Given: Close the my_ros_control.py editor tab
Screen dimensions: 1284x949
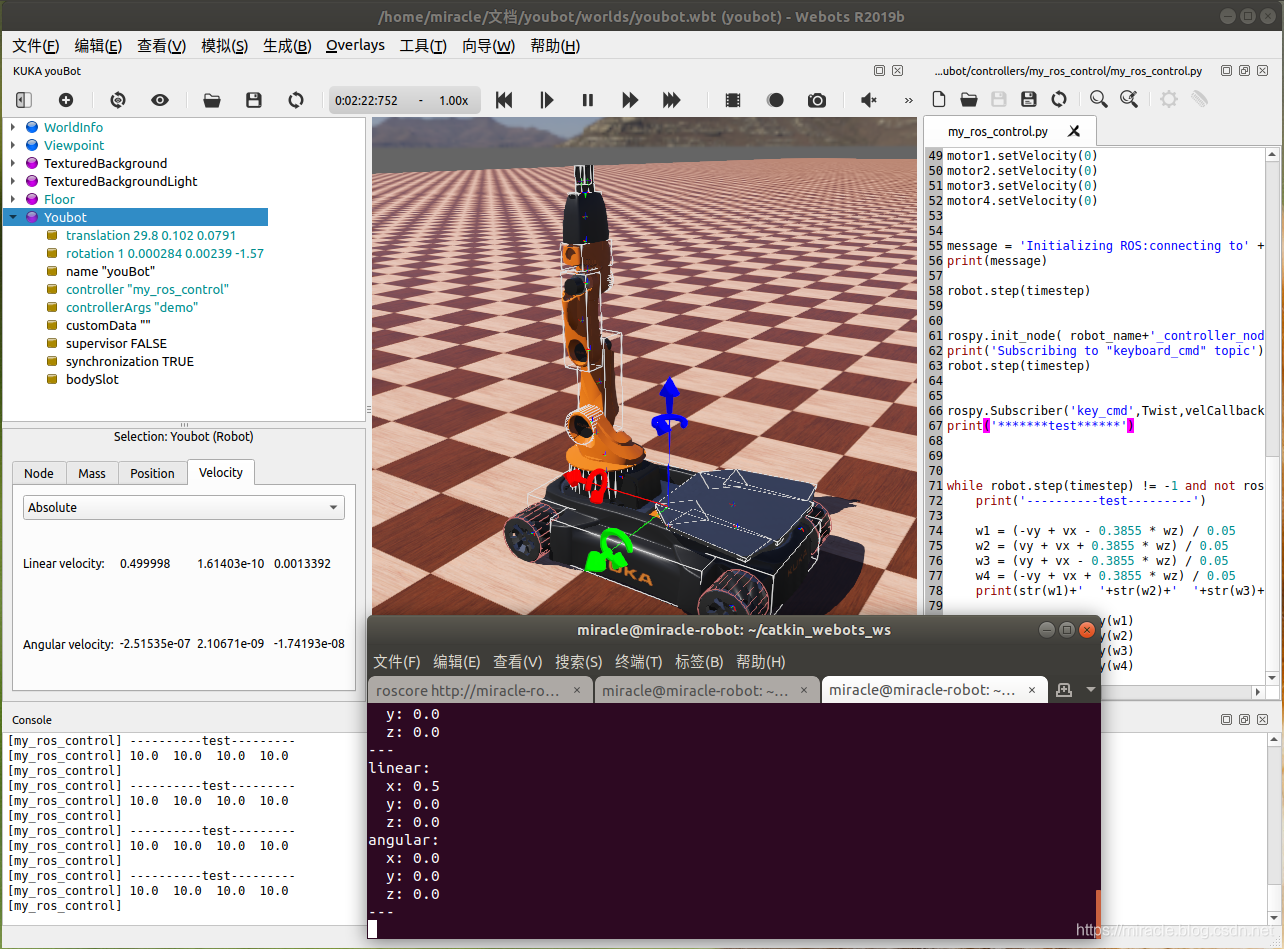Looking at the screenshot, I should point(1074,131).
